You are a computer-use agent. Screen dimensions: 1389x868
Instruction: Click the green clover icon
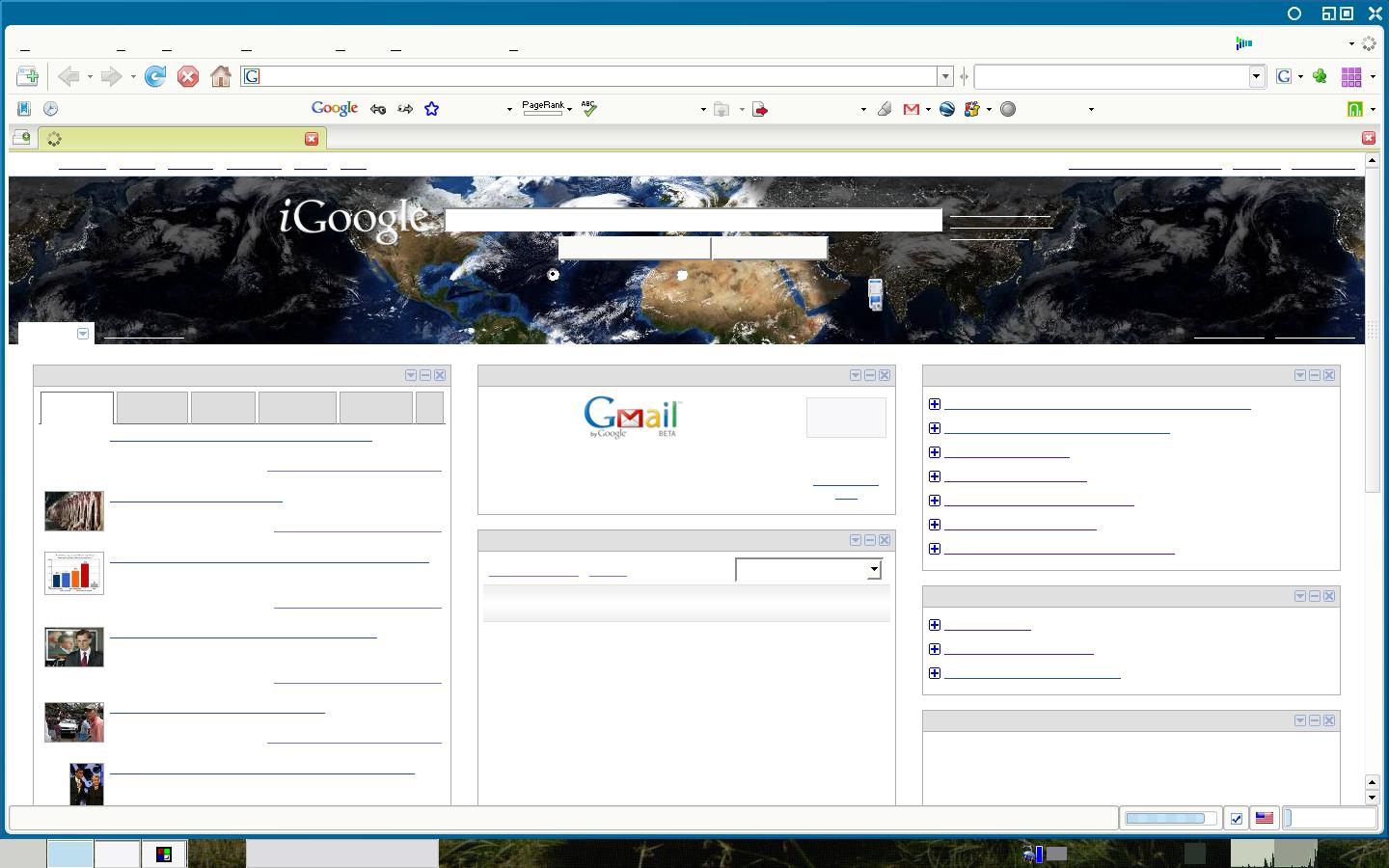(x=1320, y=76)
